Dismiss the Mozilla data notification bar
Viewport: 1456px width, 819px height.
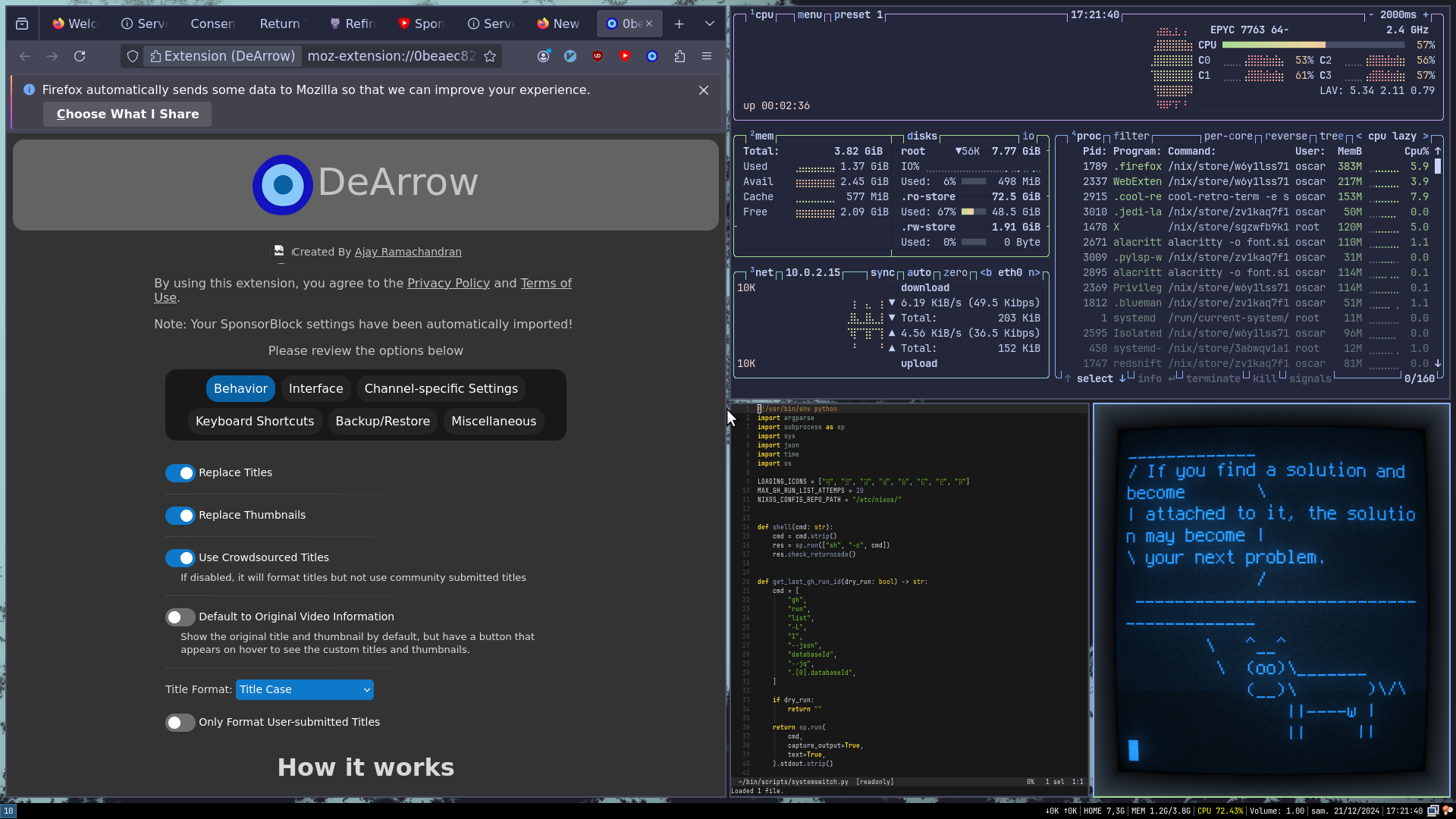(704, 90)
